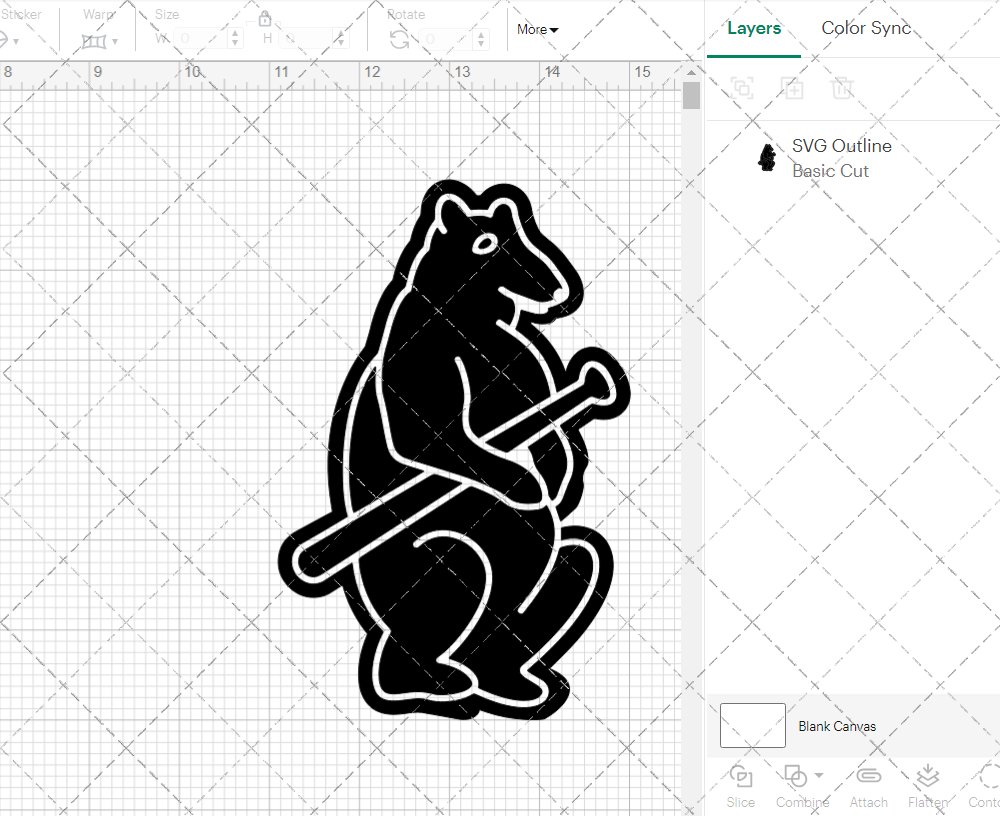The width and height of the screenshot is (1000, 816).
Task: Open the More dropdown menu
Action: click(538, 29)
